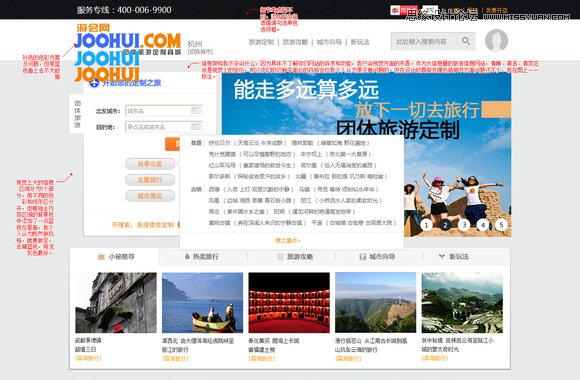Click the 当季出发 pill button

[150, 164]
